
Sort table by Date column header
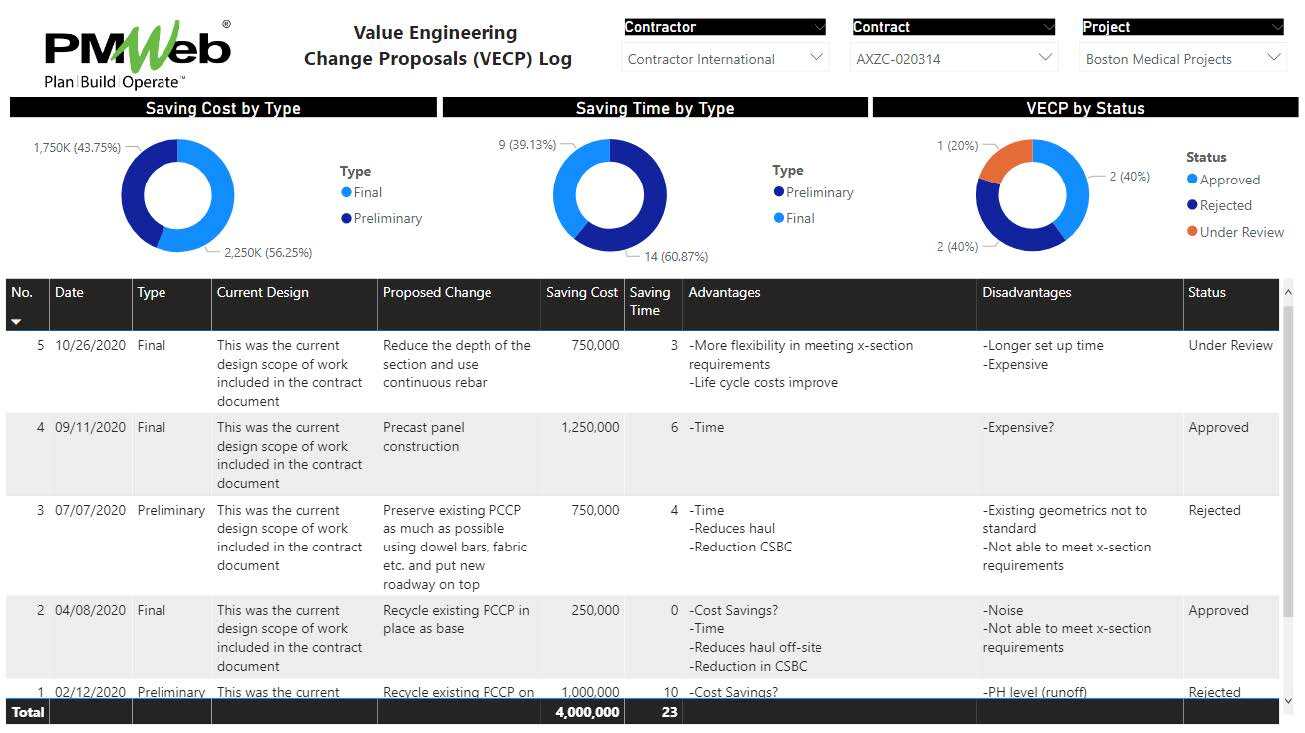point(69,293)
